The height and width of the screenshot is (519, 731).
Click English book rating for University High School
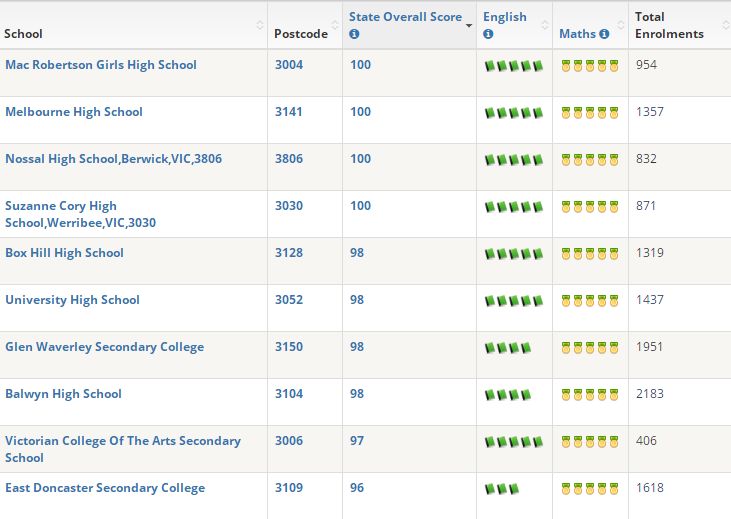click(514, 301)
